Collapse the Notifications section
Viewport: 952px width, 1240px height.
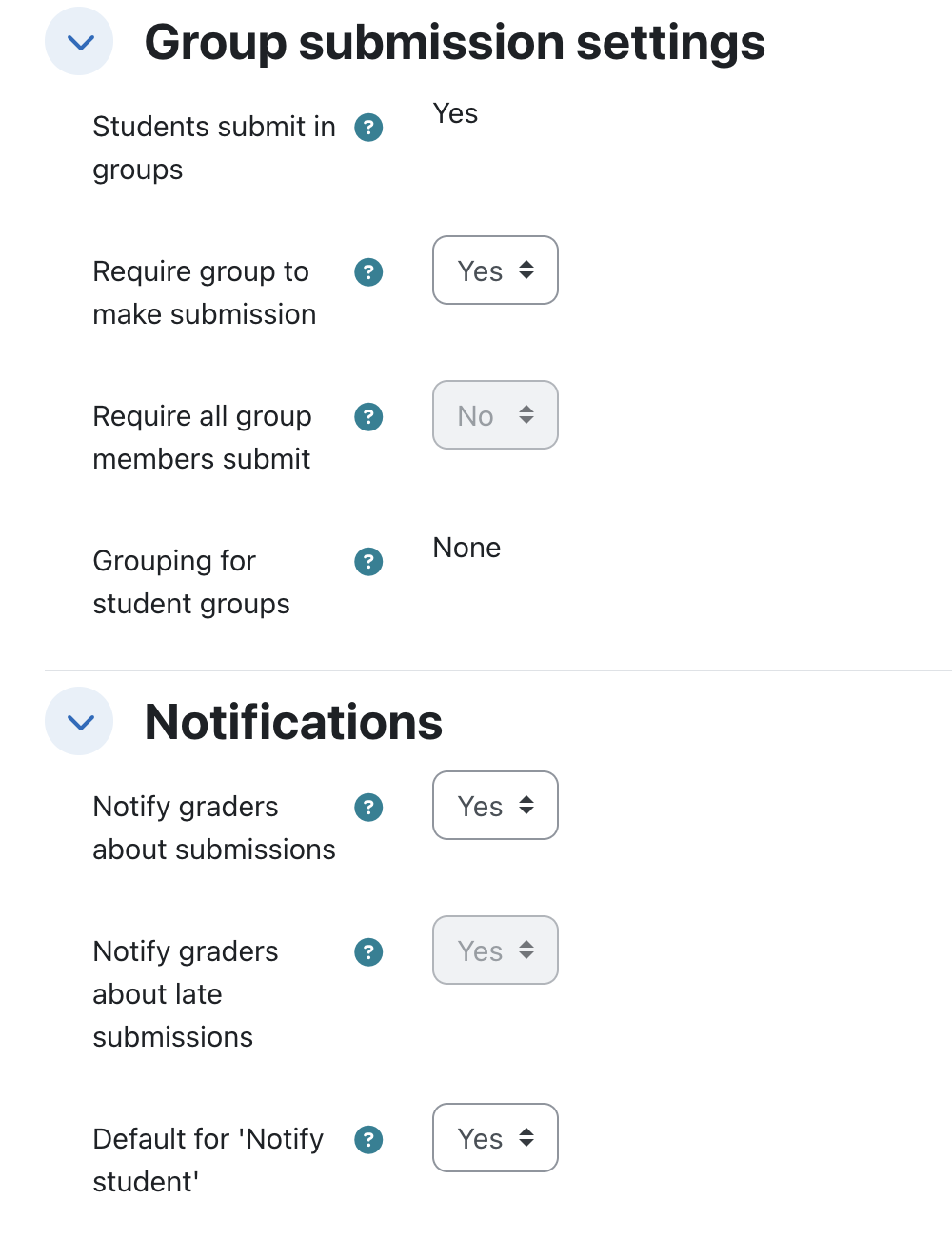pos(79,721)
